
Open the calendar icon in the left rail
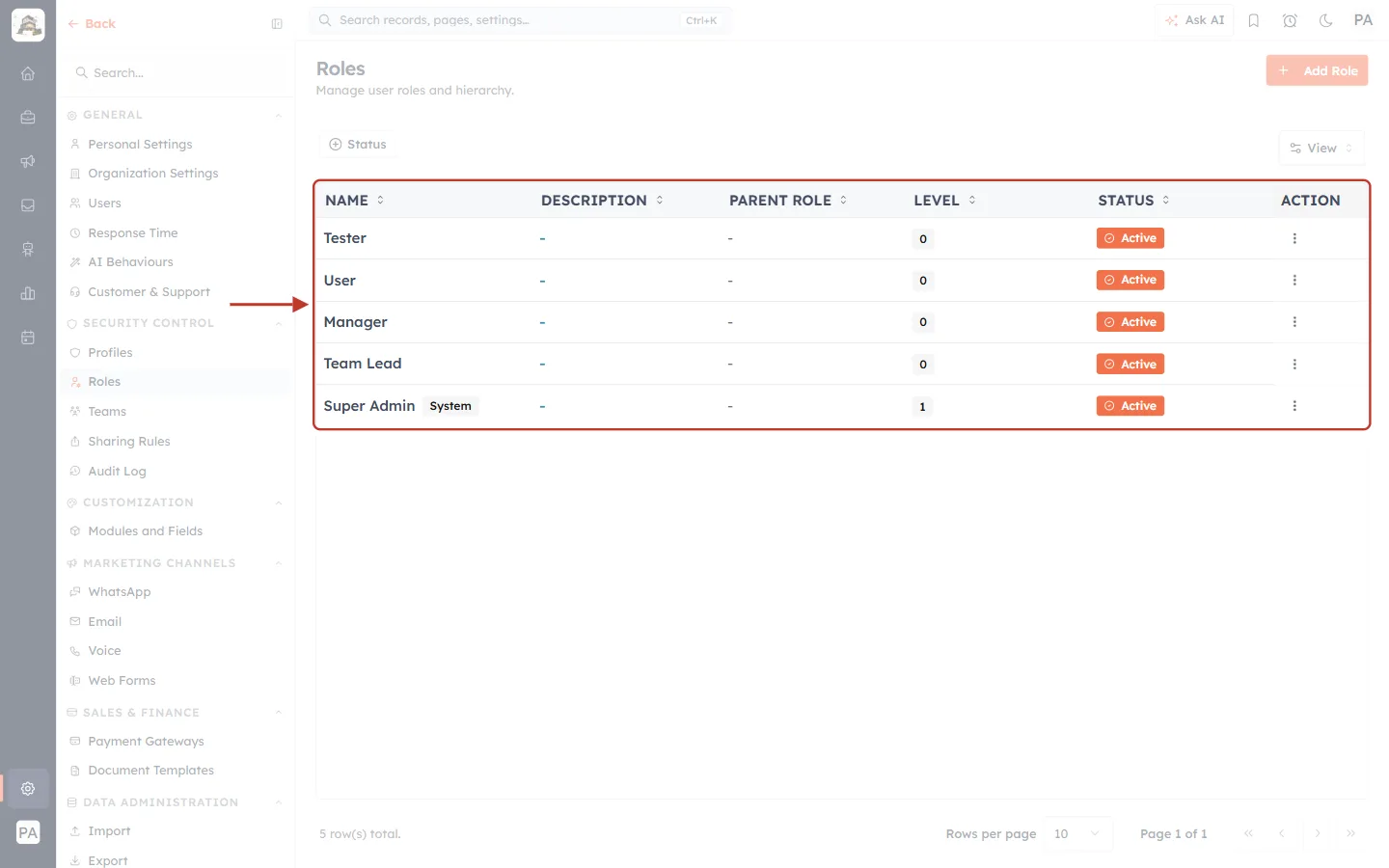pyautogui.click(x=28, y=338)
